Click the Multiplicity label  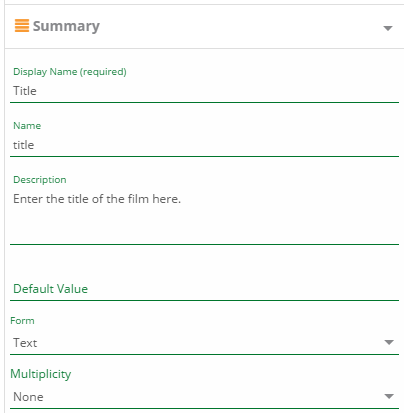(x=41, y=374)
